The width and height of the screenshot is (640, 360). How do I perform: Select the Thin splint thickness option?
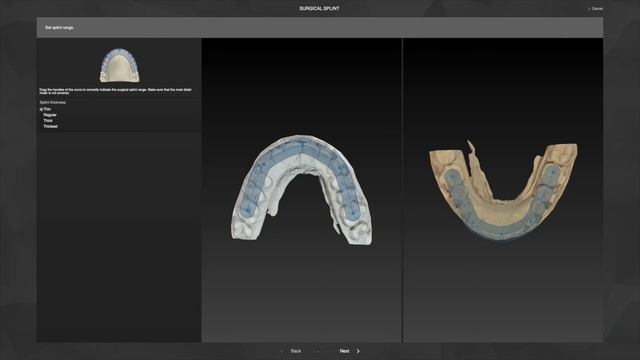[x=45, y=109]
